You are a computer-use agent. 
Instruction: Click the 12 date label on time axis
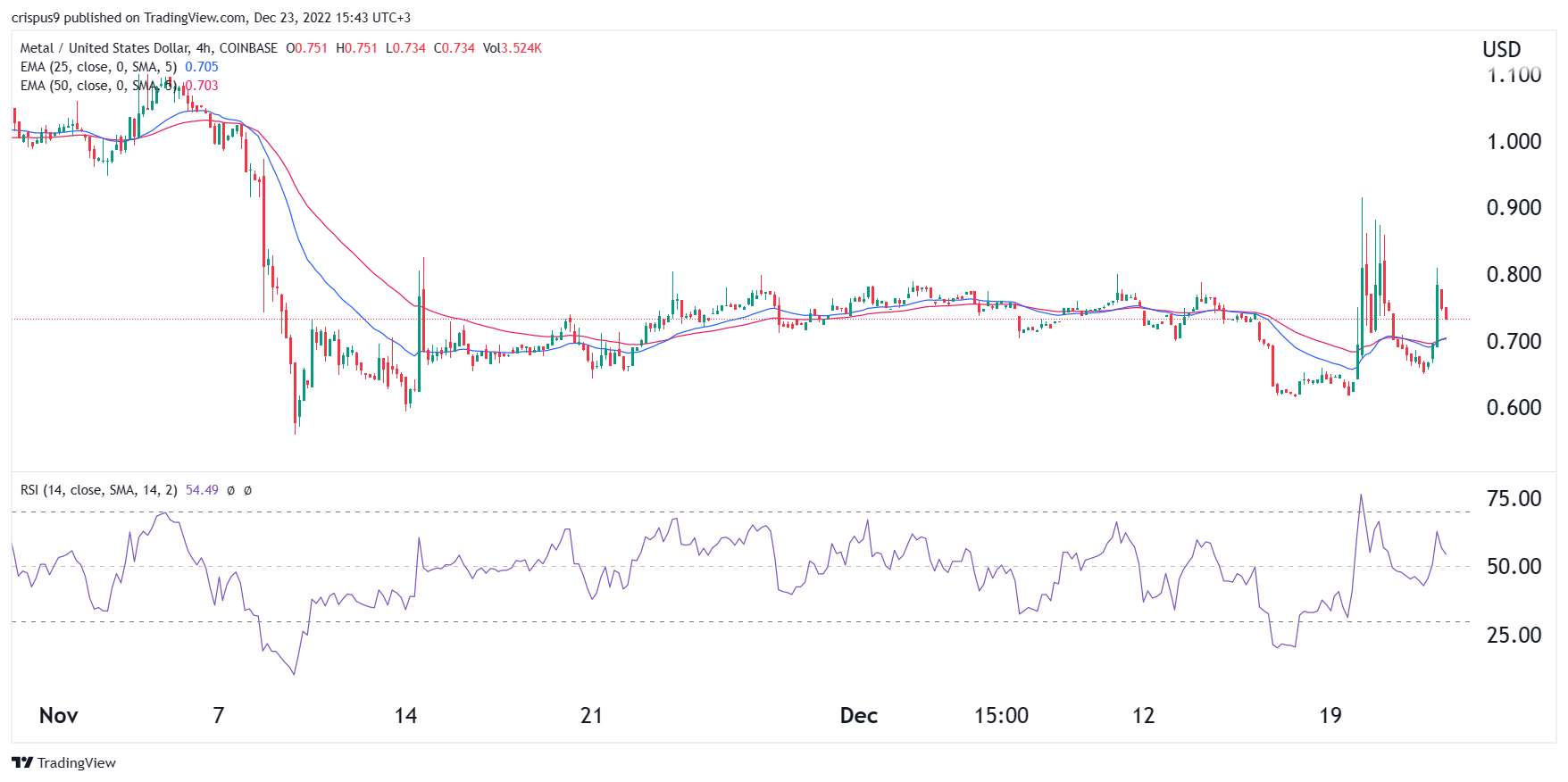click(x=1143, y=716)
